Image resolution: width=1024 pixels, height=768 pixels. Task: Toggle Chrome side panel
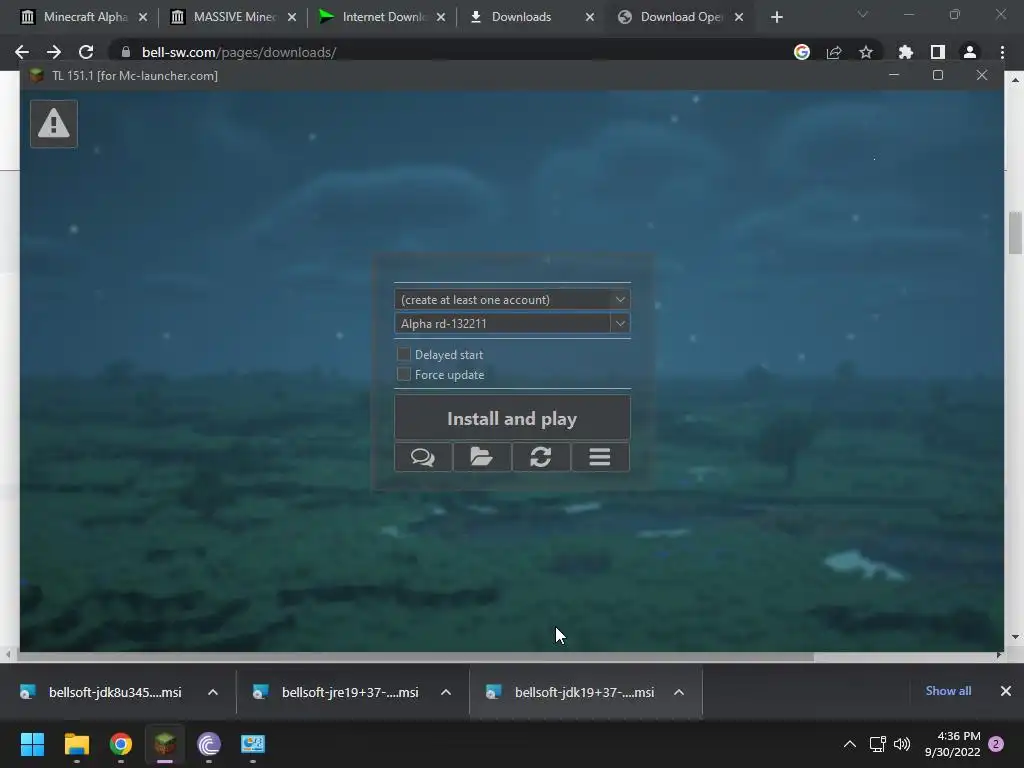coord(938,52)
